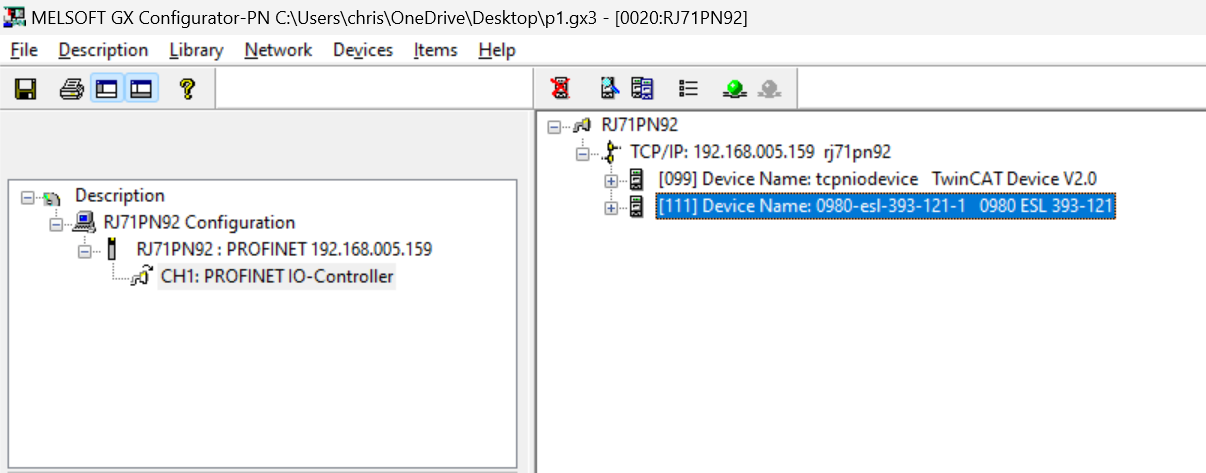Click the green online connect icon
Viewport: 1206px width, 473px height.
click(734, 89)
